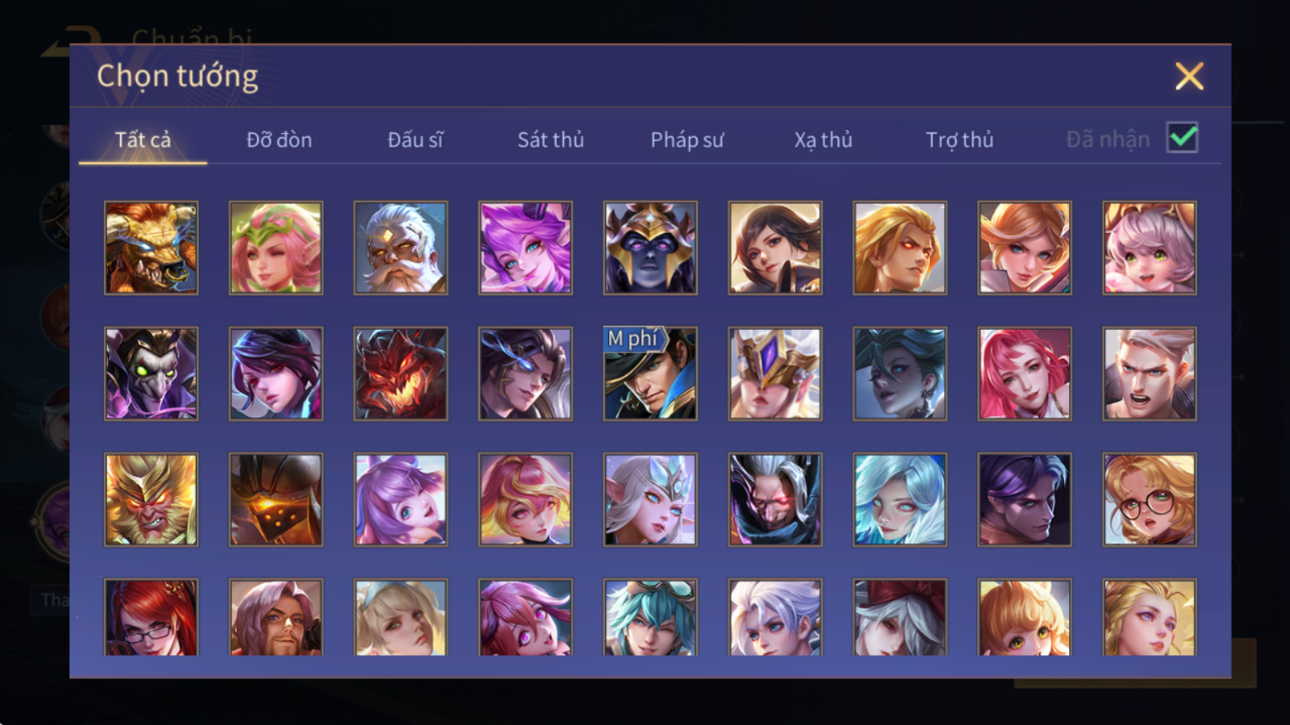Choose the green-eyed plague mask hero
Screen dimensions: 1290x725
click(151, 374)
